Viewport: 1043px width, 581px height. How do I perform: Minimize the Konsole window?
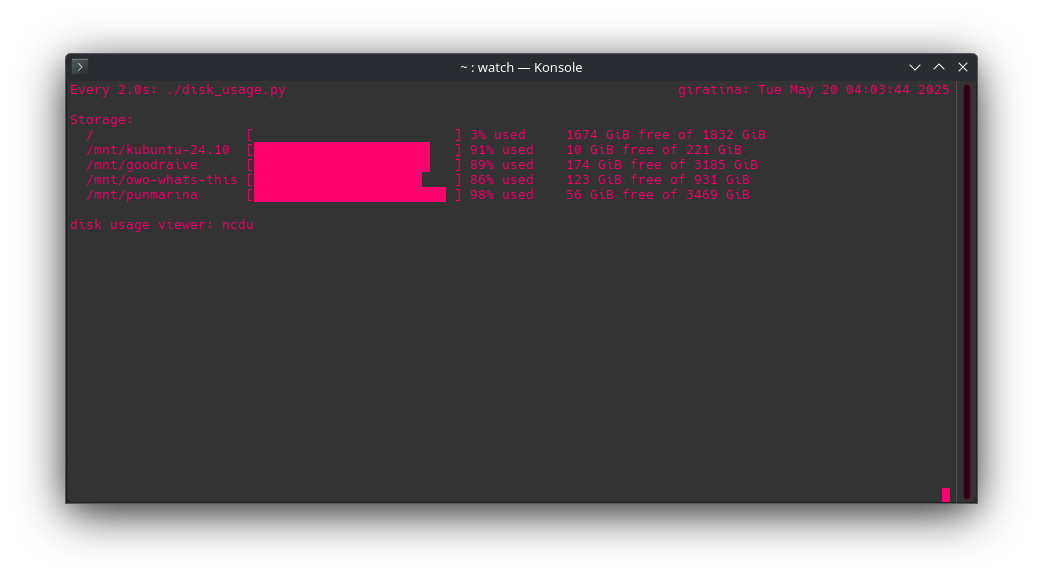coord(915,67)
